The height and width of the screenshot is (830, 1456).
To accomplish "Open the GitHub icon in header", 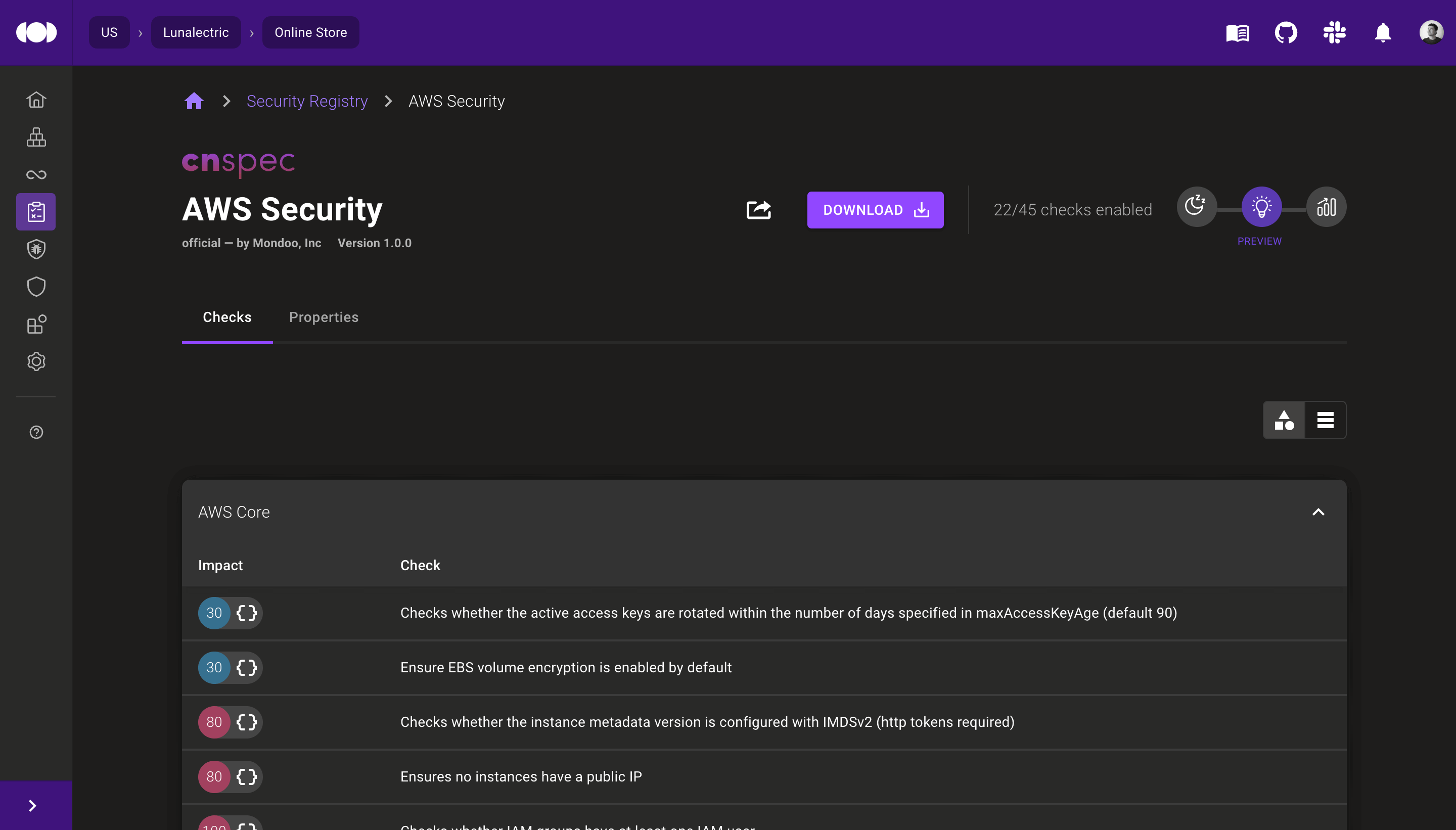I will click(x=1286, y=32).
